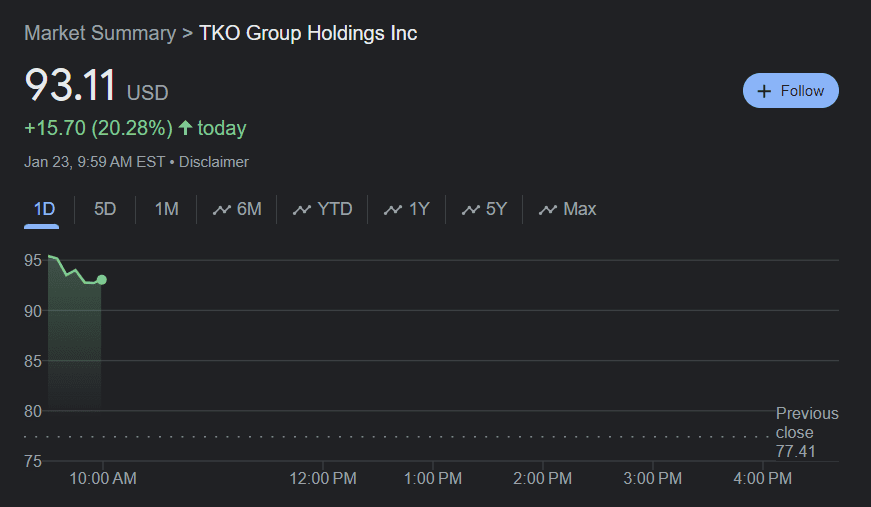Click the trend icon beside 6M

pyautogui.click(x=221, y=210)
